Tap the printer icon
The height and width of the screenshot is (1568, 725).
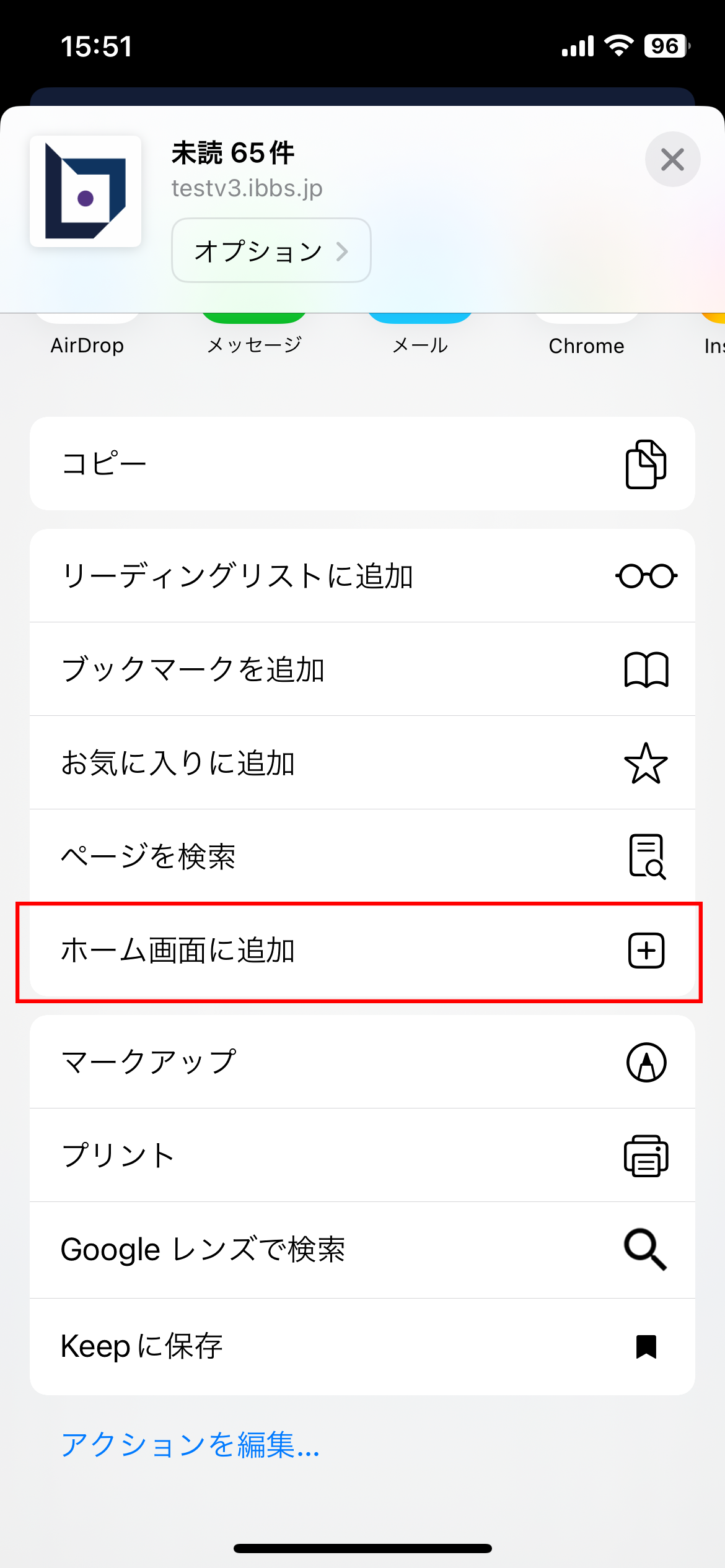646,1156
